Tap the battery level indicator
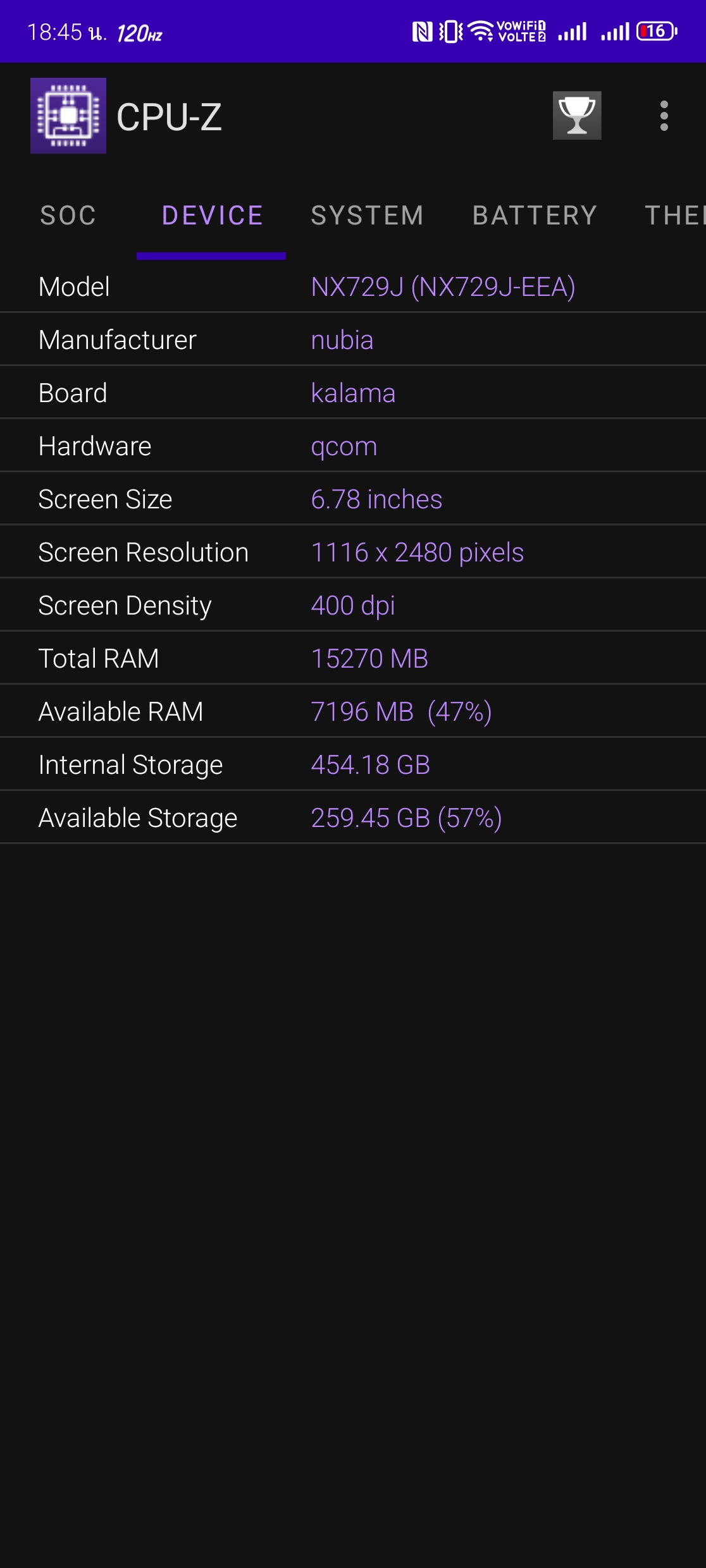The height and width of the screenshot is (1568, 706). [x=657, y=31]
